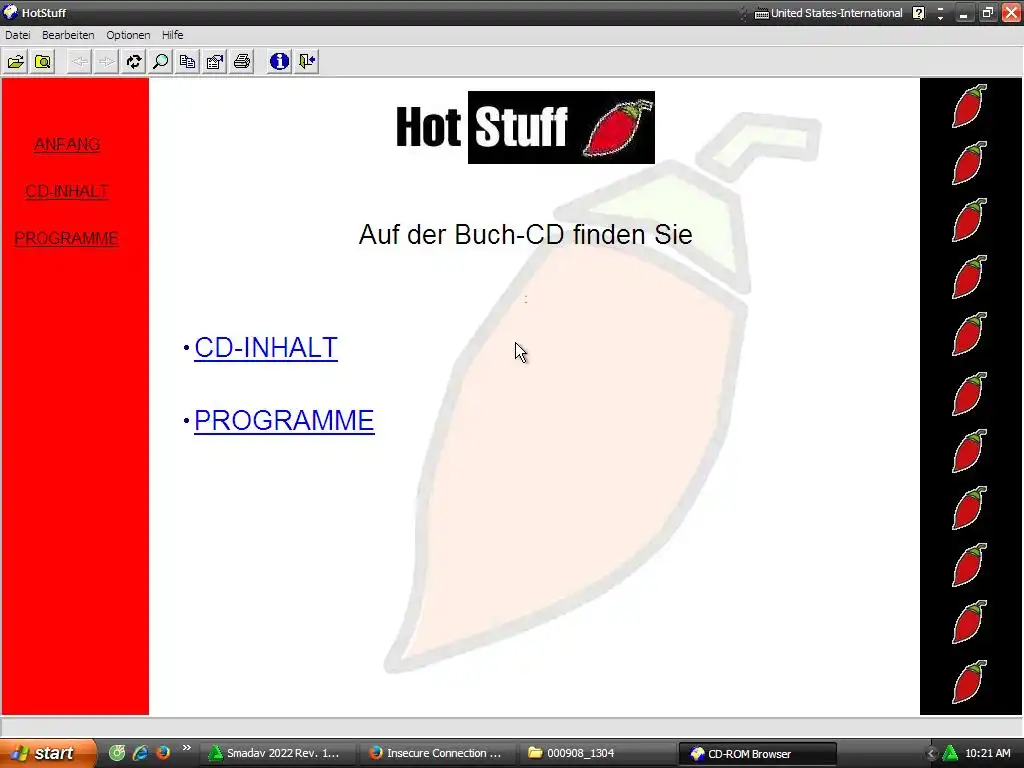Open the Datei menu
The width and height of the screenshot is (1024, 768).
18,35
